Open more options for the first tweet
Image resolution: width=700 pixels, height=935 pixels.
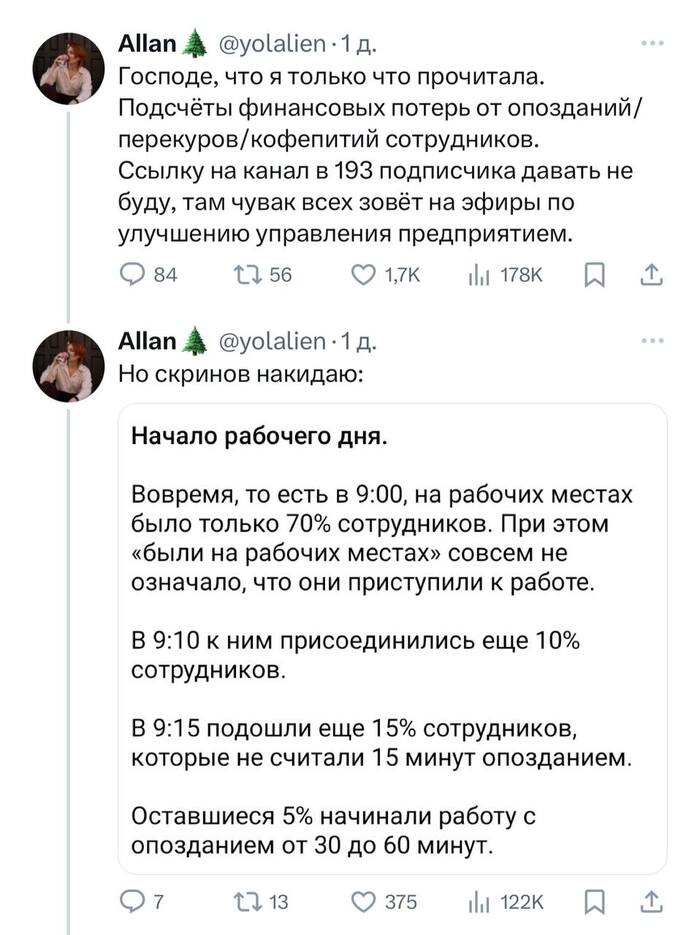click(x=652, y=43)
